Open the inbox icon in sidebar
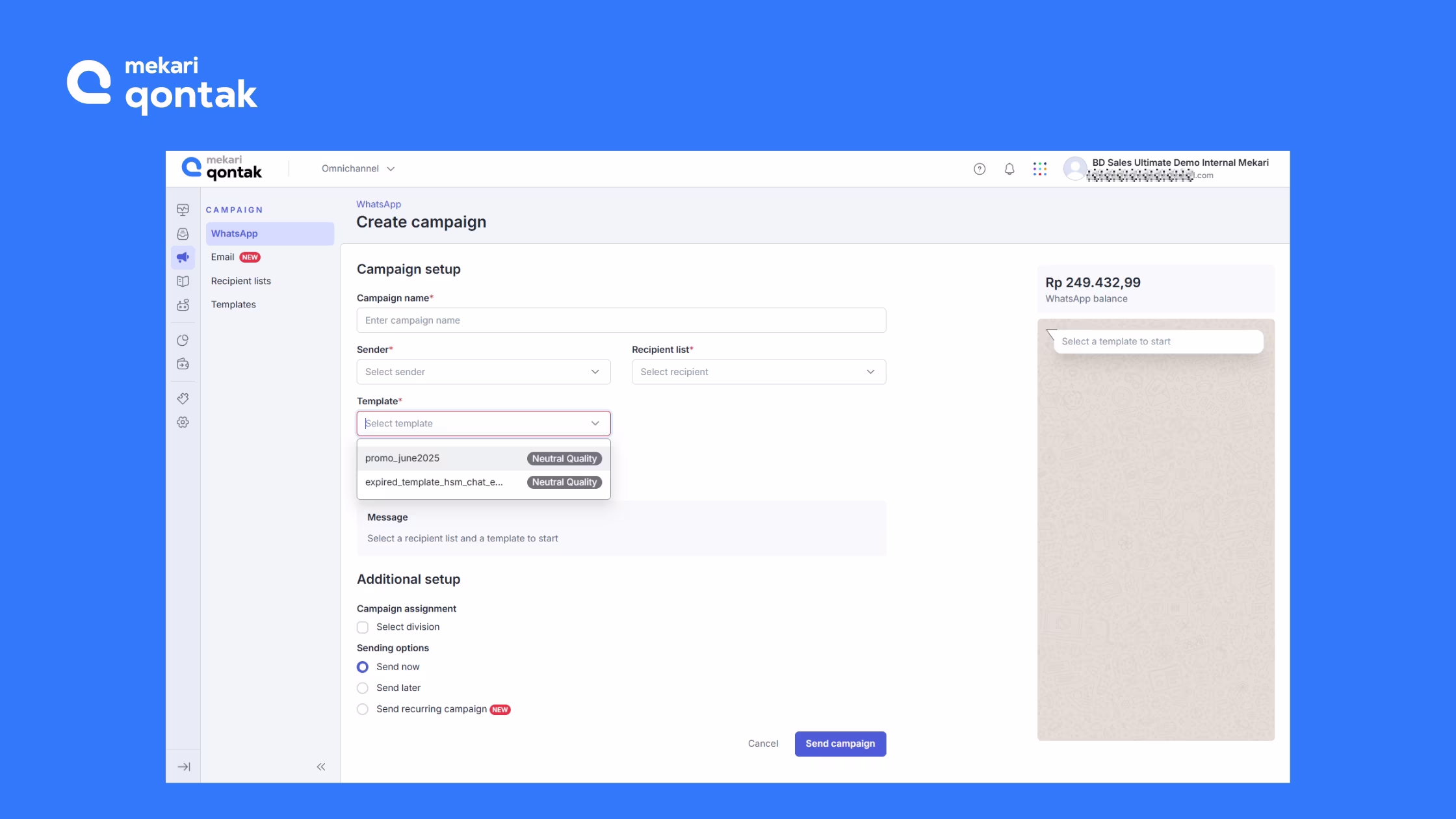This screenshot has width=1456, height=819. tap(183, 234)
